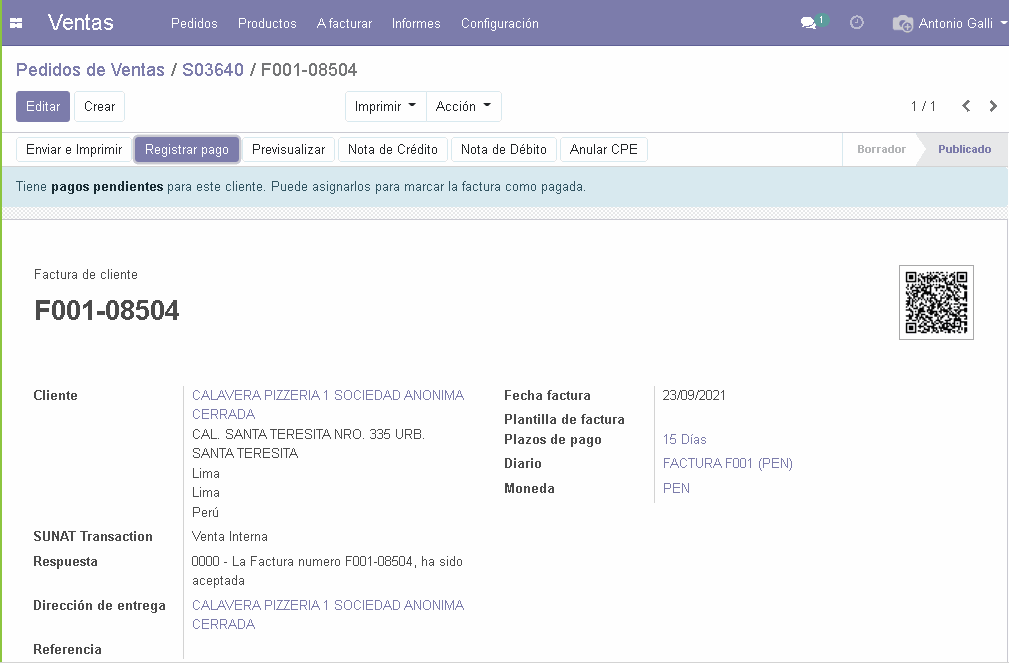Select the Borrador status stage
Viewport: 1009px width, 663px height.
[x=881, y=149]
